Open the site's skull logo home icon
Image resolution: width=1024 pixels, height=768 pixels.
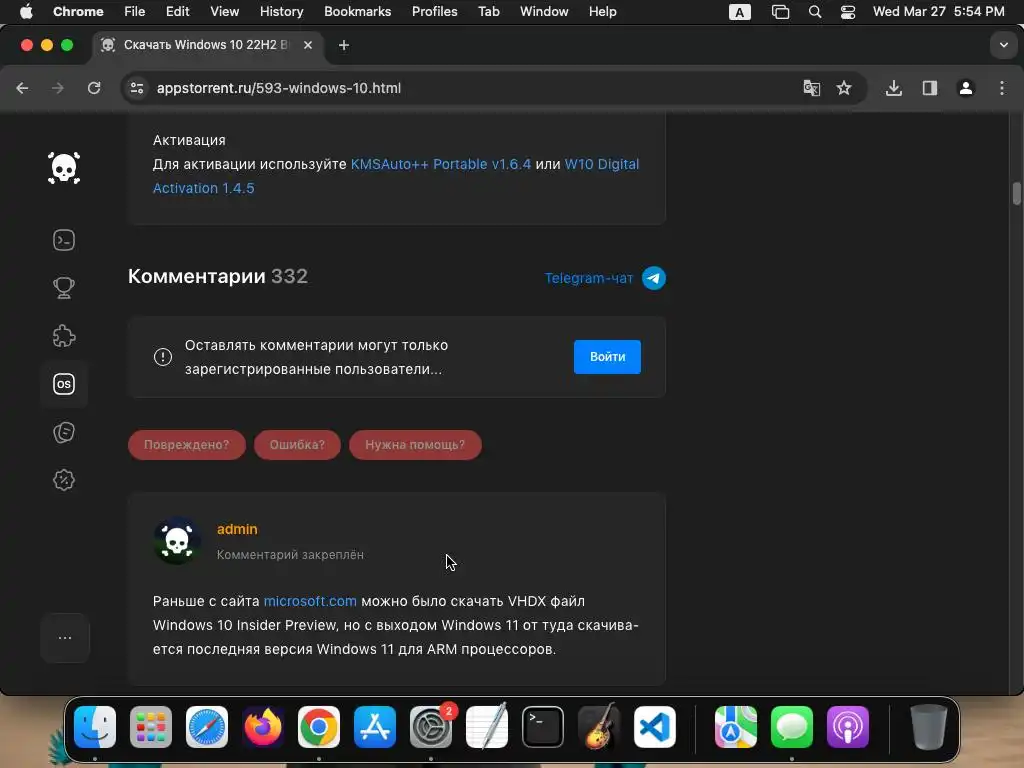coord(64,168)
